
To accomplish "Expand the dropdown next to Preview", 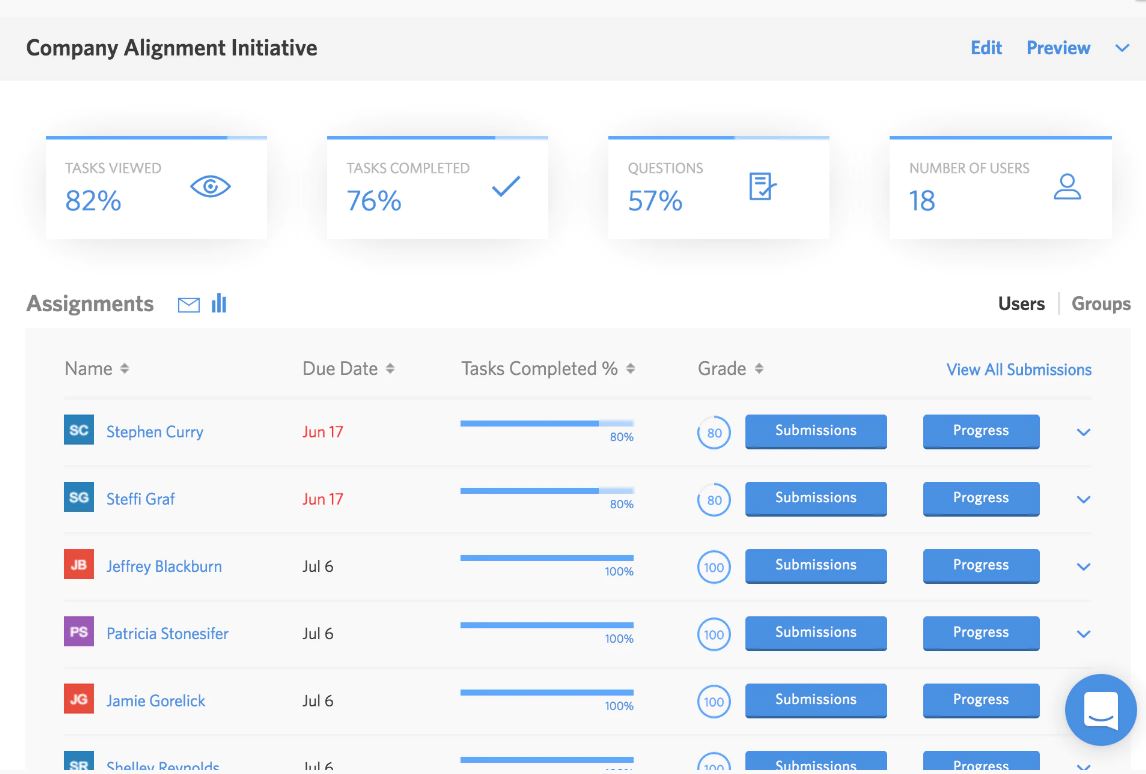I will point(1122,48).
